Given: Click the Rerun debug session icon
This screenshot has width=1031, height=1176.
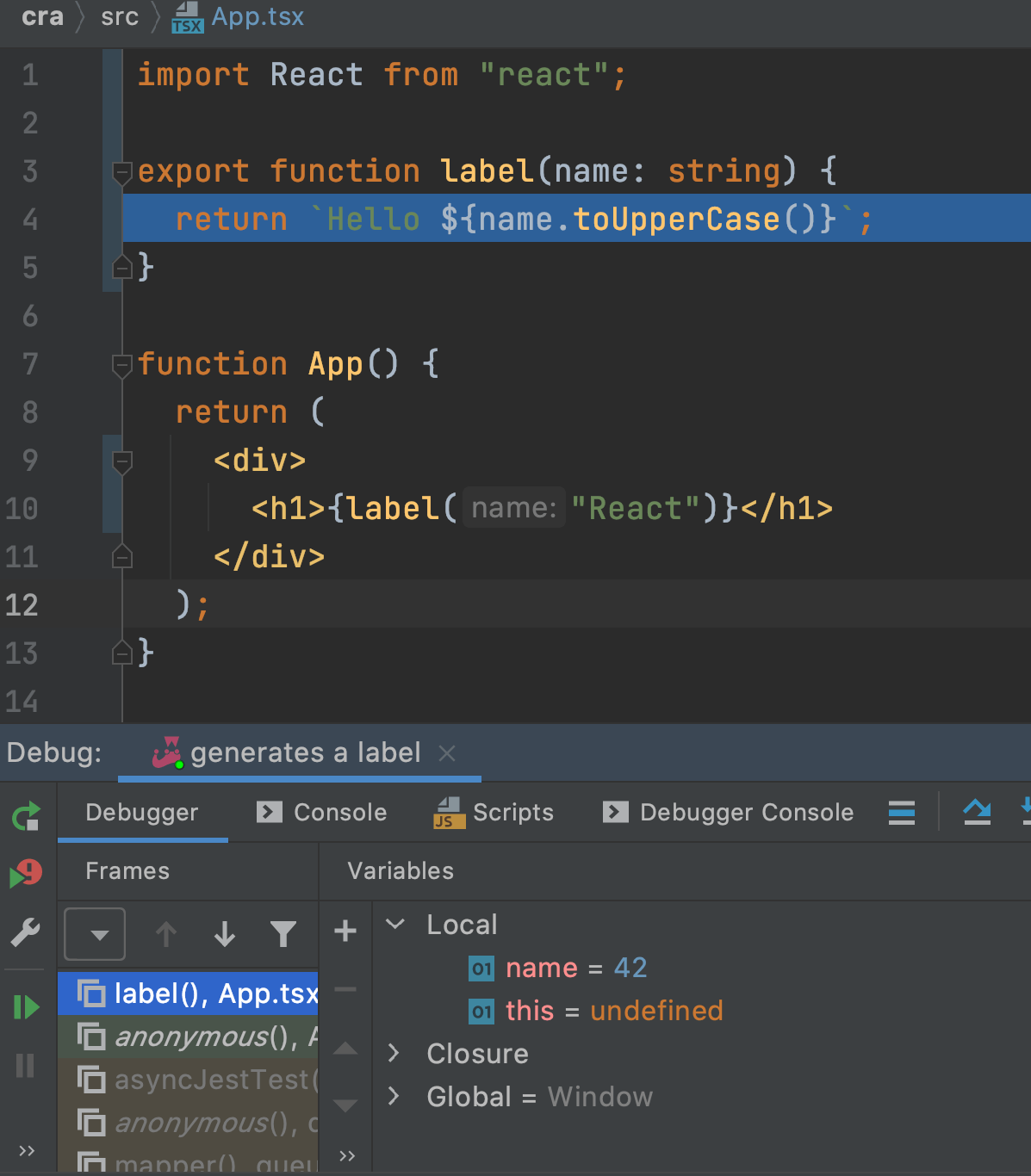Looking at the screenshot, I should pyautogui.click(x=26, y=815).
